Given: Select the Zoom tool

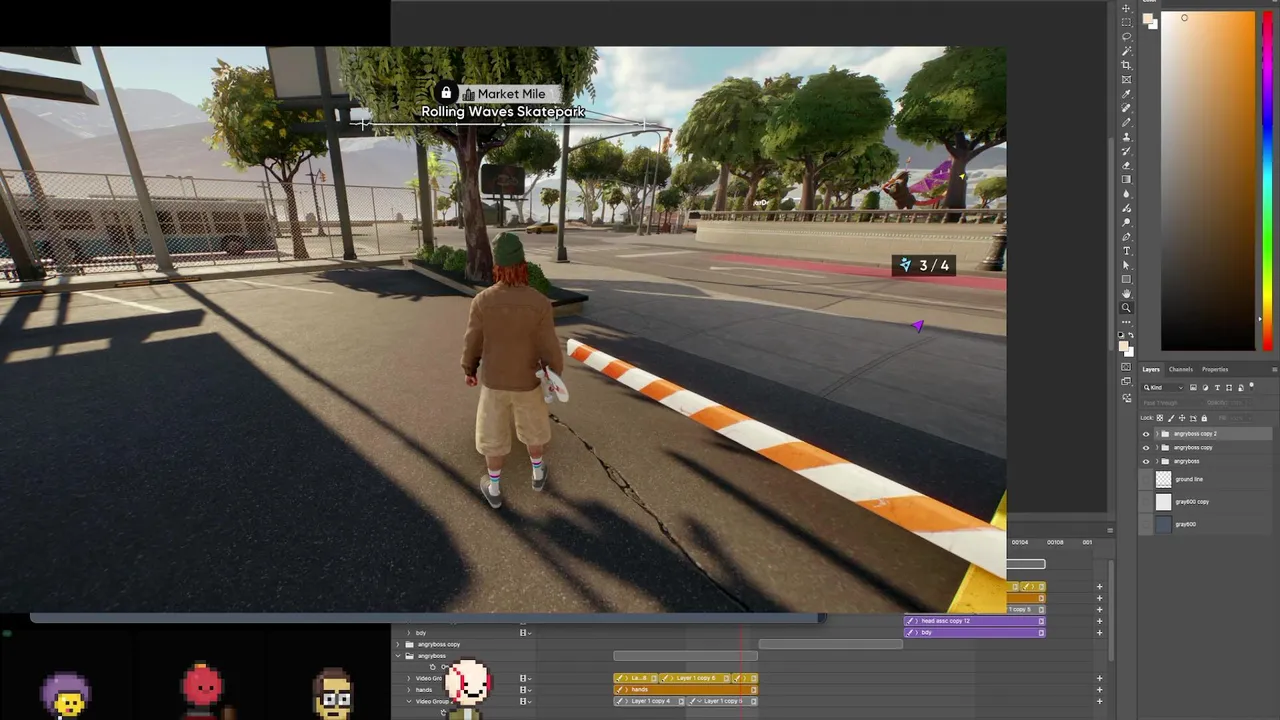Looking at the screenshot, I should (1127, 307).
